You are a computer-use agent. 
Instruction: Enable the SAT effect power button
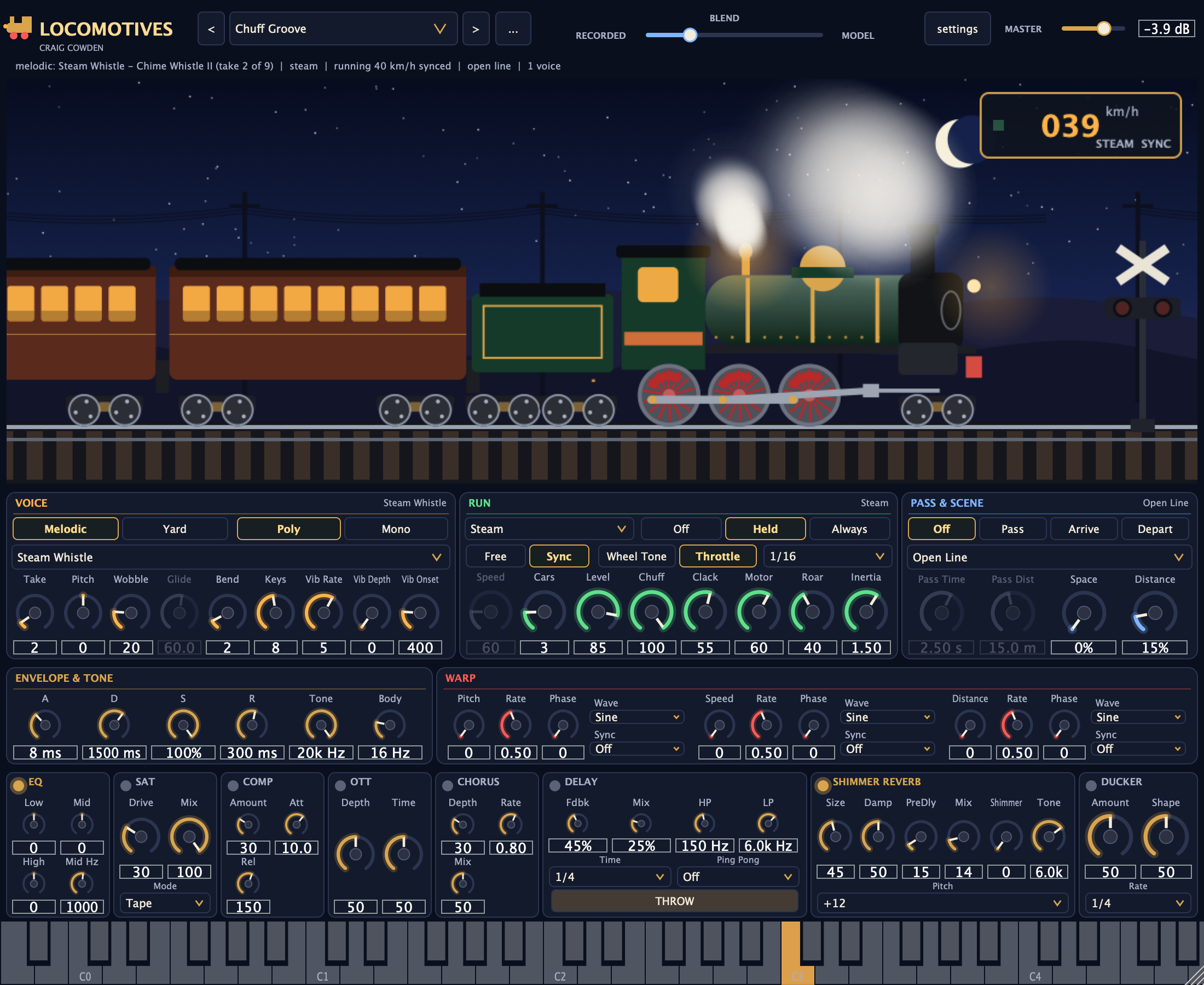tap(126, 785)
